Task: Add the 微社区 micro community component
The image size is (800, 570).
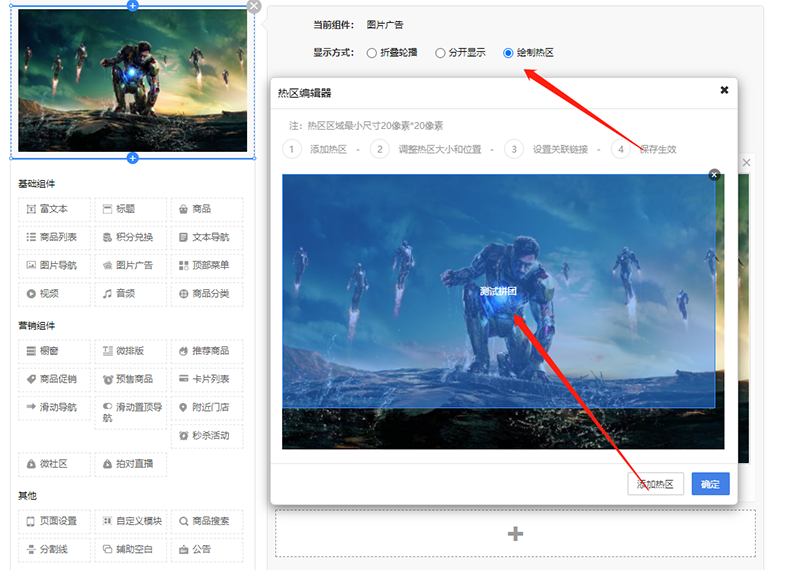Action: click(x=54, y=464)
